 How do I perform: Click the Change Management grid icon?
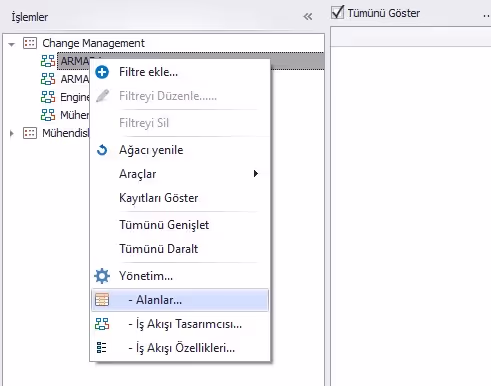[30, 43]
